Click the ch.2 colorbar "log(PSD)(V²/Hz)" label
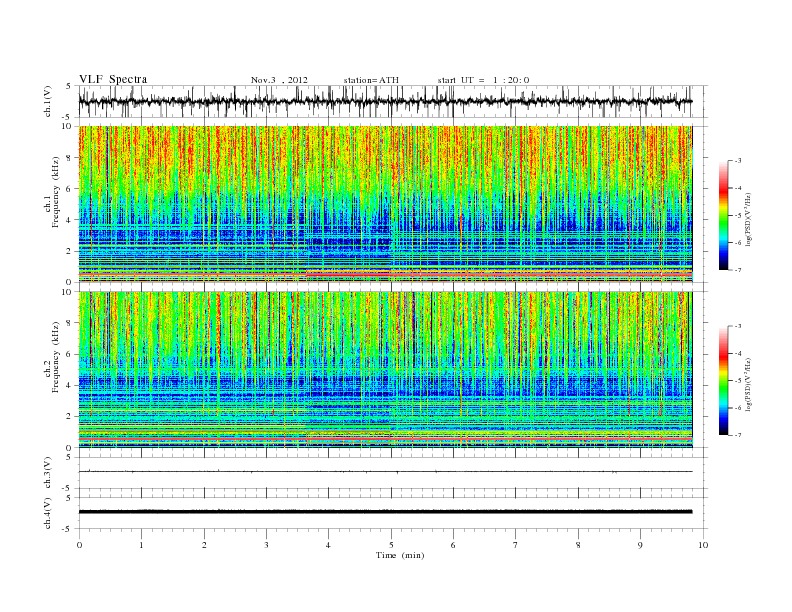Screen dimensions: 792x612 (x=749, y=384)
